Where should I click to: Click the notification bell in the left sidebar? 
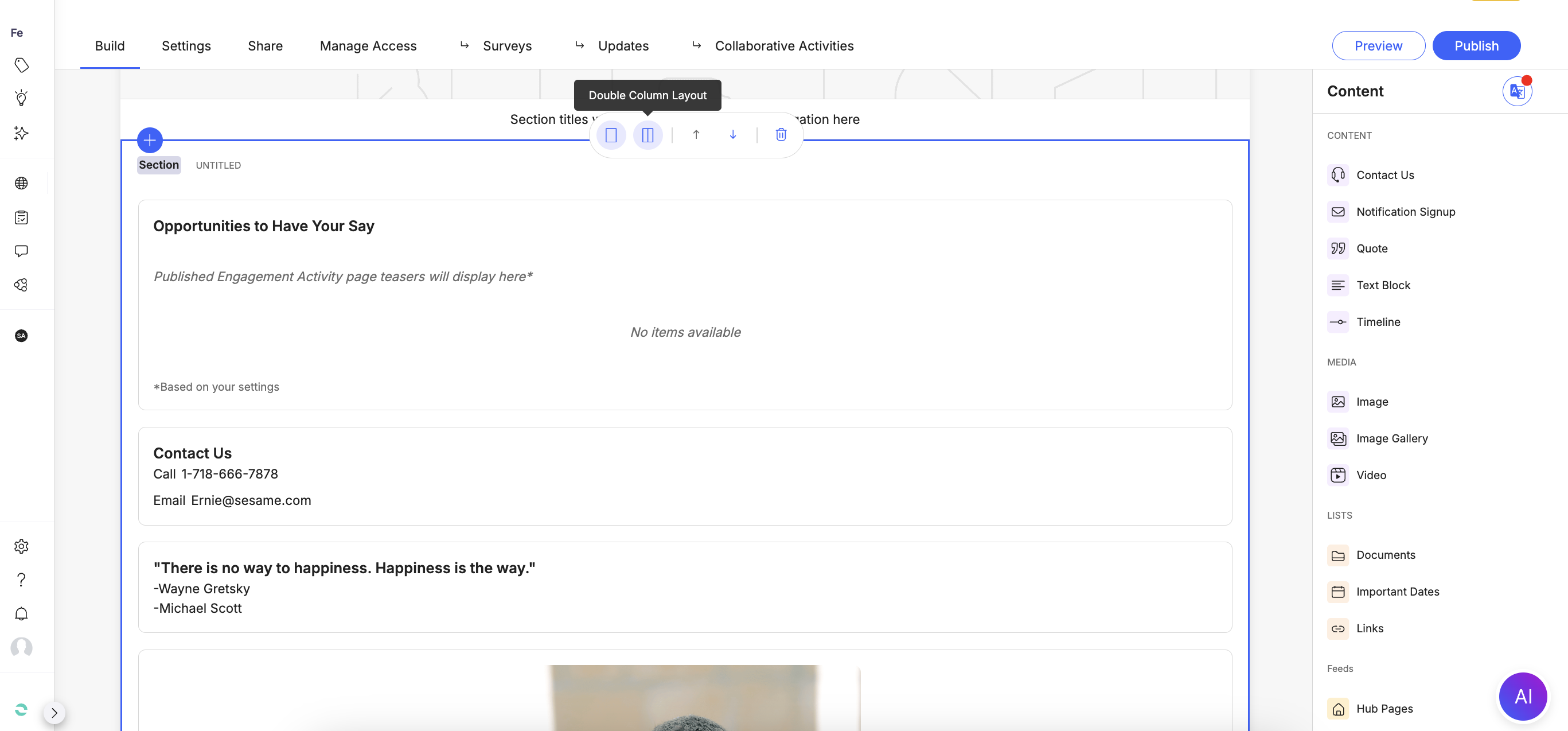pos(21,613)
